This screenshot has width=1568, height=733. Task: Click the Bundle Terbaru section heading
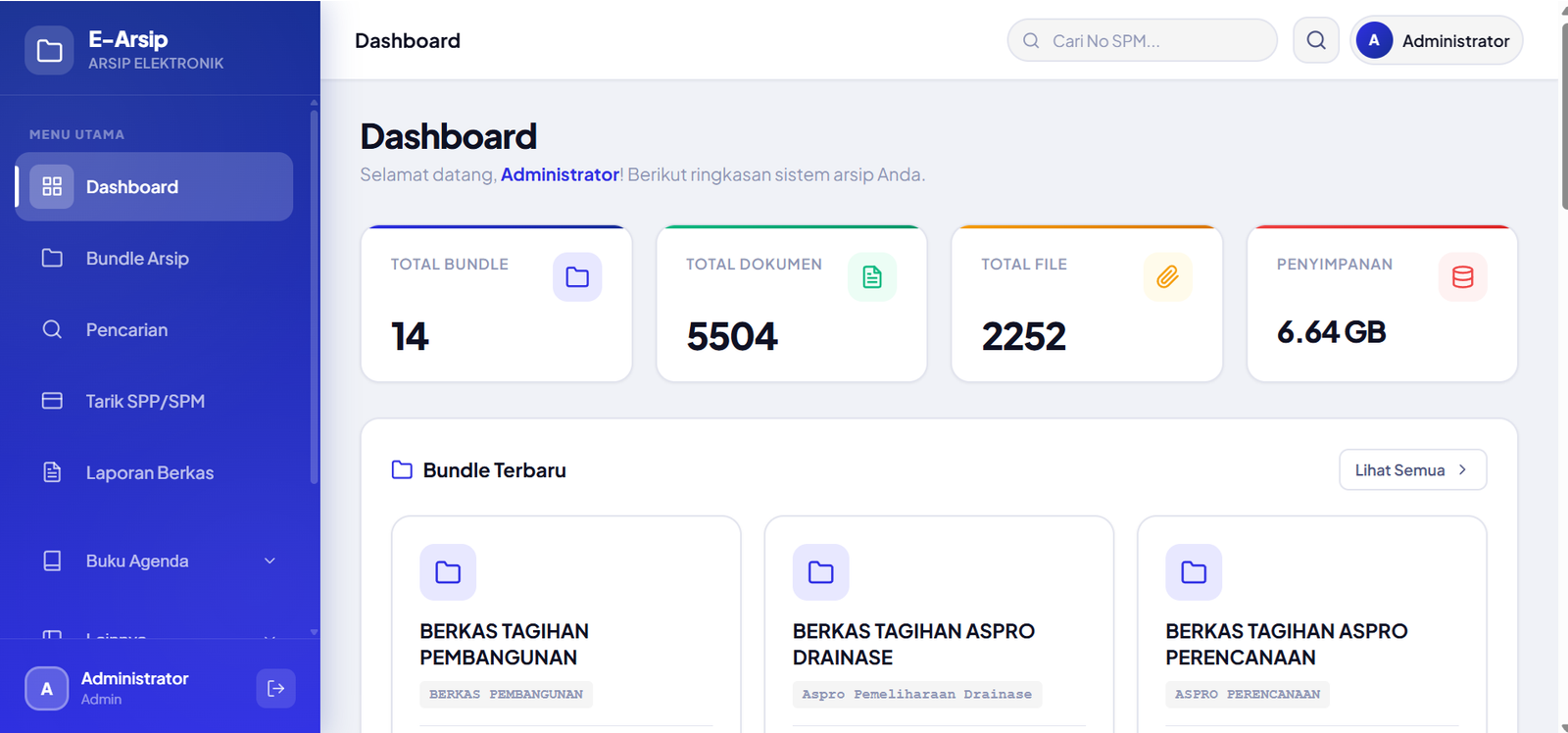tap(495, 470)
